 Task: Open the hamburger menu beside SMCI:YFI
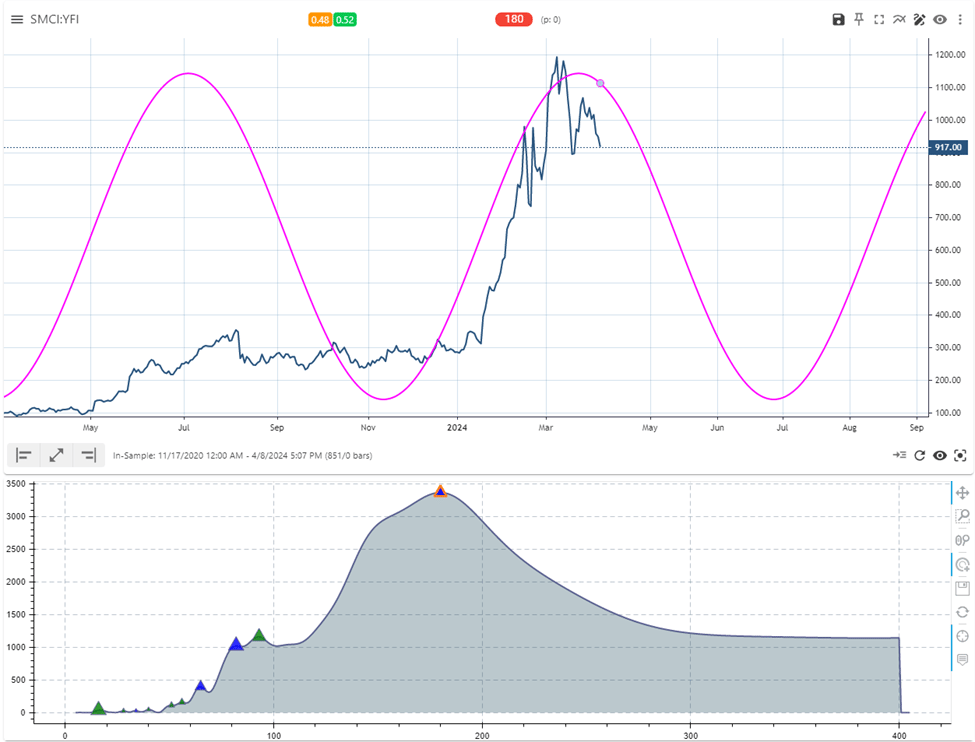point(17,19)
